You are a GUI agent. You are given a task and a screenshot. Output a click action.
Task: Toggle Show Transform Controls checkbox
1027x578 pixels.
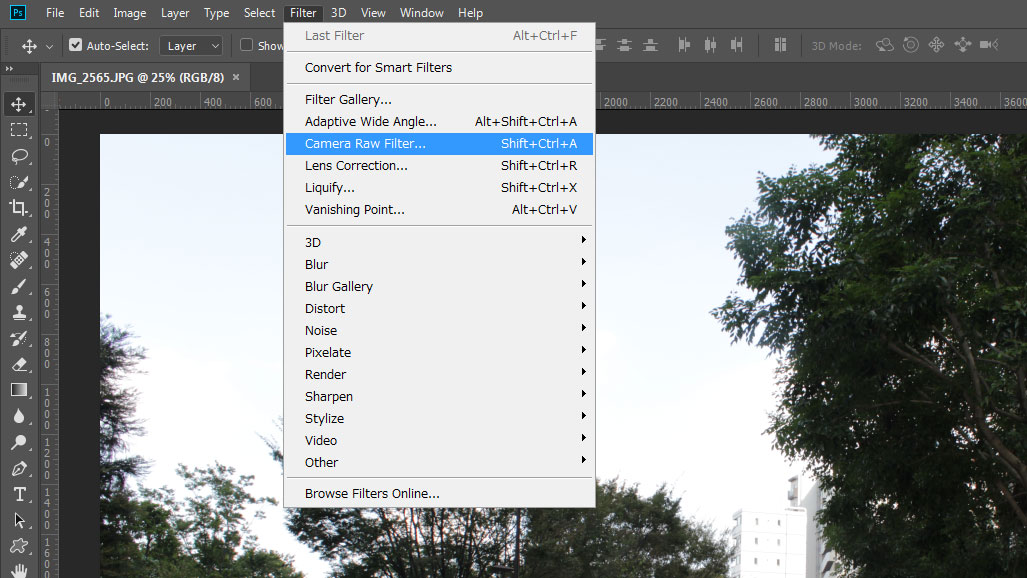(x=246, y=45)
